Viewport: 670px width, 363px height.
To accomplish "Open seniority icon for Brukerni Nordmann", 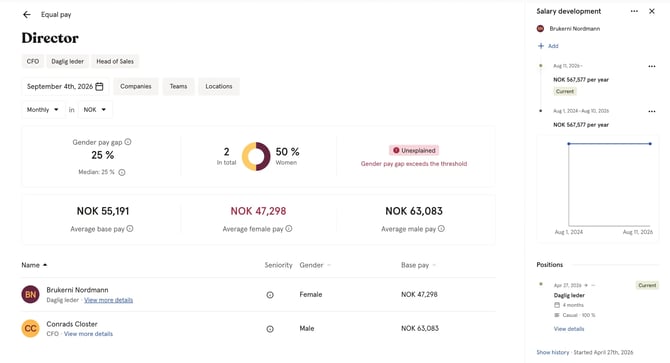I will click(270, 295).
